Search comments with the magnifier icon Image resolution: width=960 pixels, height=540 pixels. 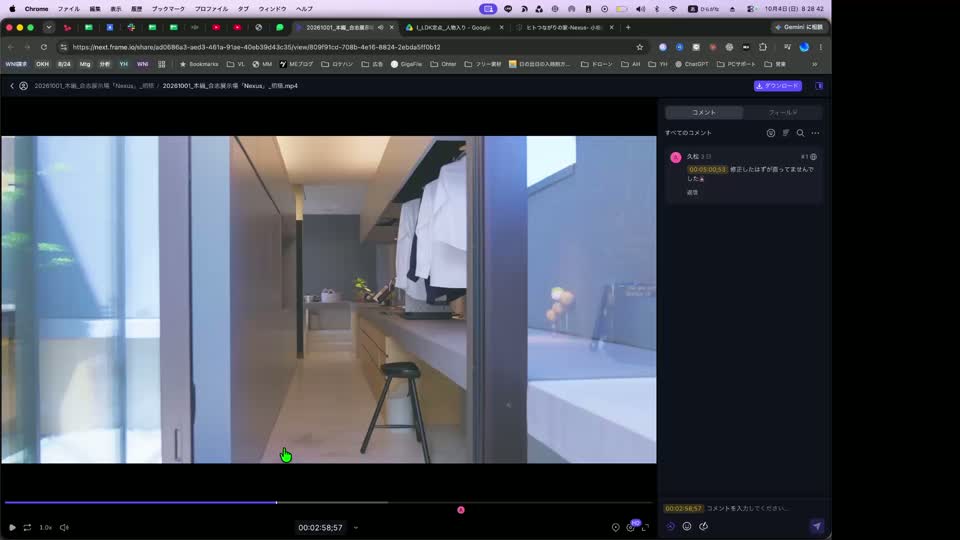click(x=800, y=133)
